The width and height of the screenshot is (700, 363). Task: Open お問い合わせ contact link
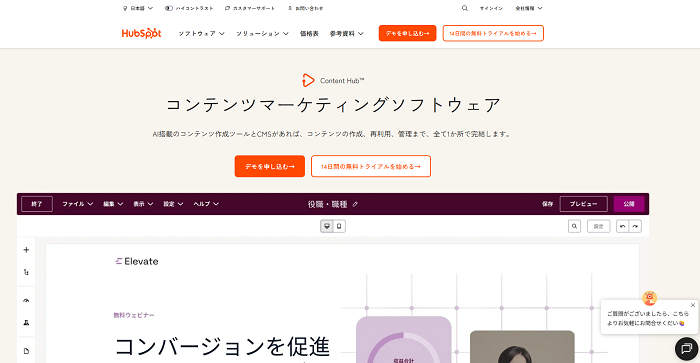click(305, 8)
